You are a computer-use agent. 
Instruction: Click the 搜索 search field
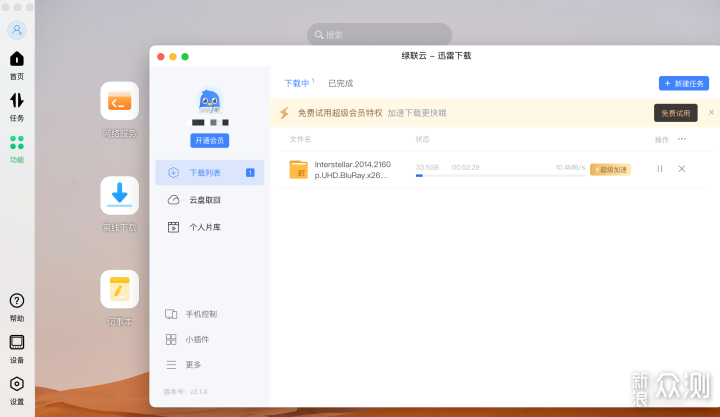(x=379, y=35)
